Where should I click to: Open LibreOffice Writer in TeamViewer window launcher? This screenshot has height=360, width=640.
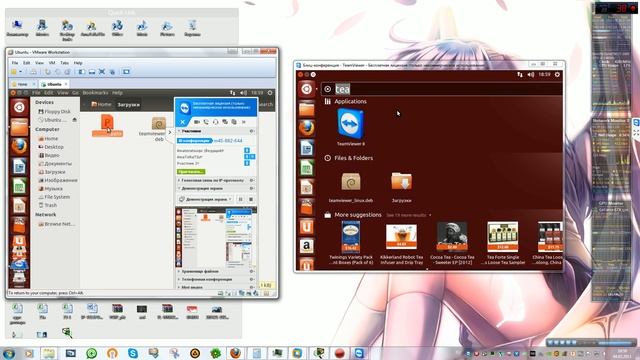click(x=307, y=148)
